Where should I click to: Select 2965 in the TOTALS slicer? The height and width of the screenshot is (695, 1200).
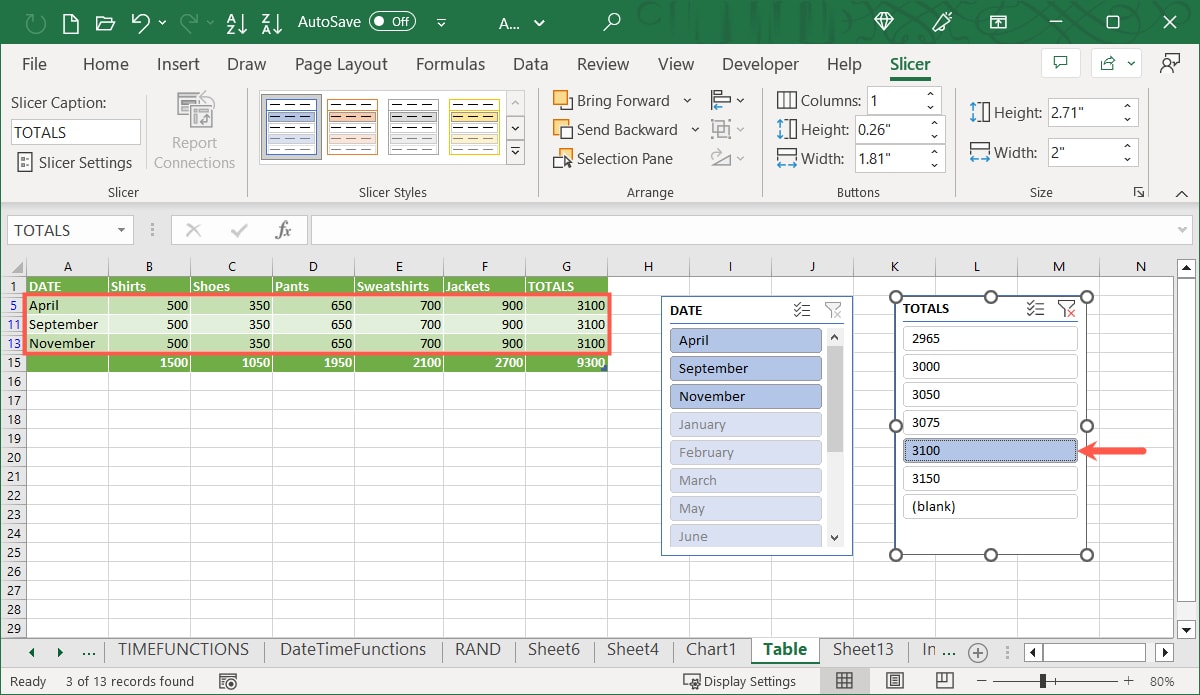point(989,338)
